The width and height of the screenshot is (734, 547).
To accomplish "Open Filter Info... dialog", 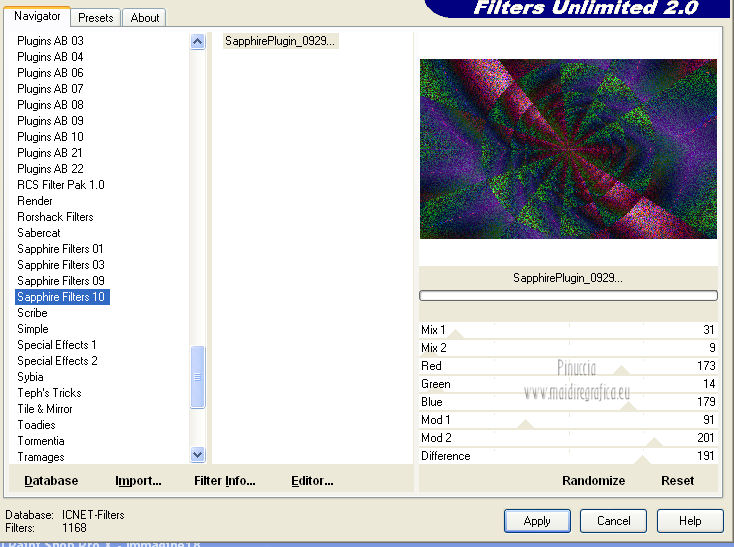I will click(225, 481).
